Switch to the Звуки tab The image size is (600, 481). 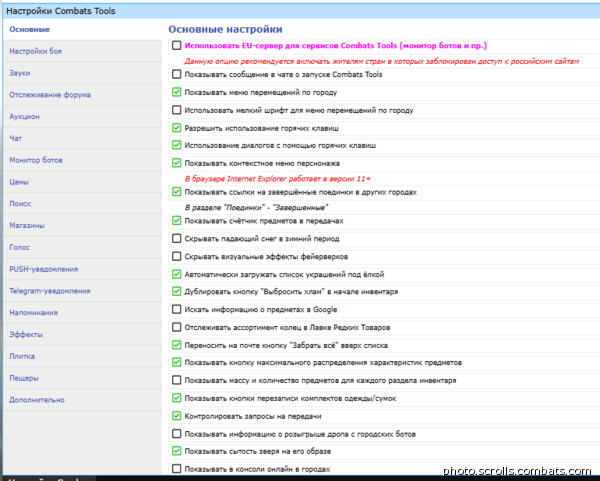(x=20, y=73)
